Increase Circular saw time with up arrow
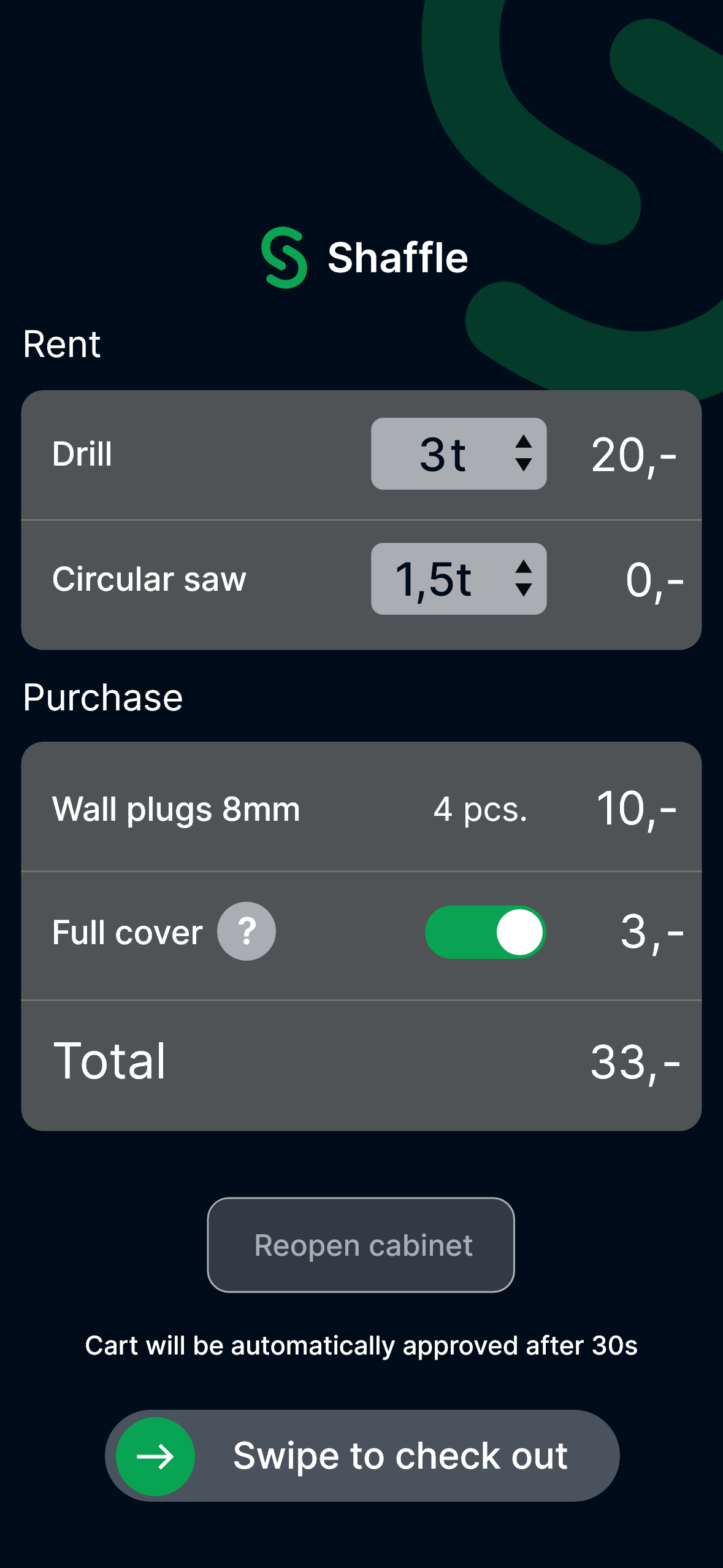723x1568 pixels. (523, 567)
